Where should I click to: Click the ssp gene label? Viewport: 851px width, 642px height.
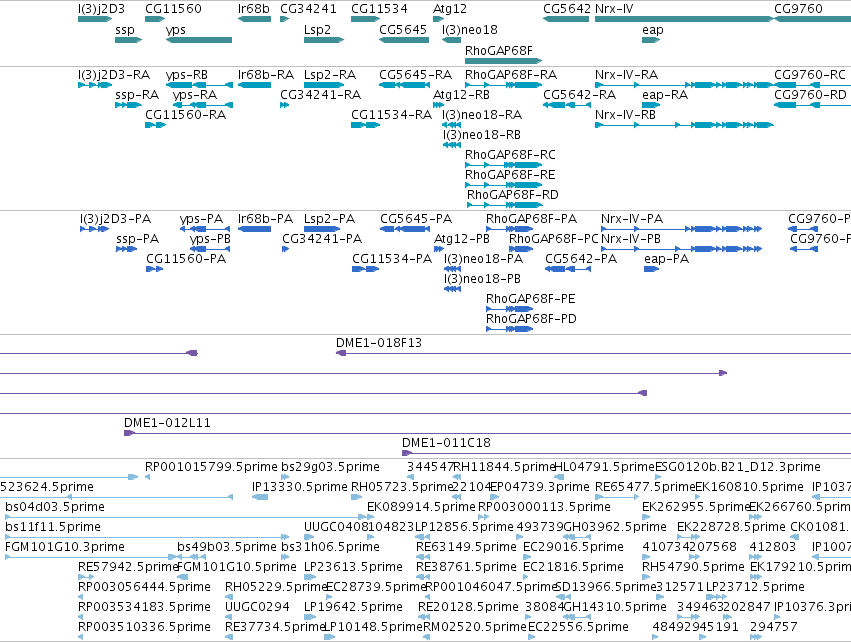click(x=125, y=29)
